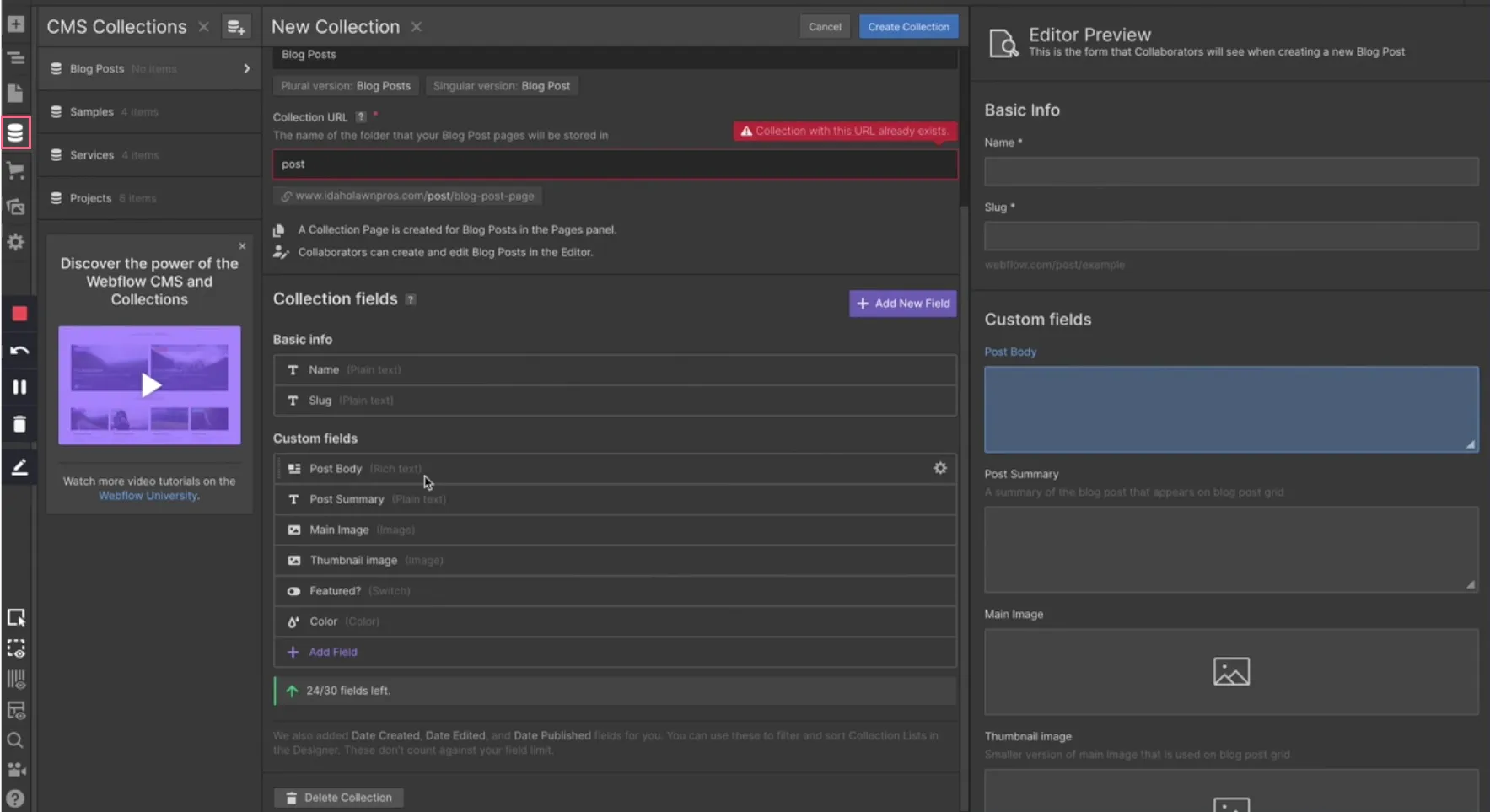Close the New Collection panel

tap(417, 27)
